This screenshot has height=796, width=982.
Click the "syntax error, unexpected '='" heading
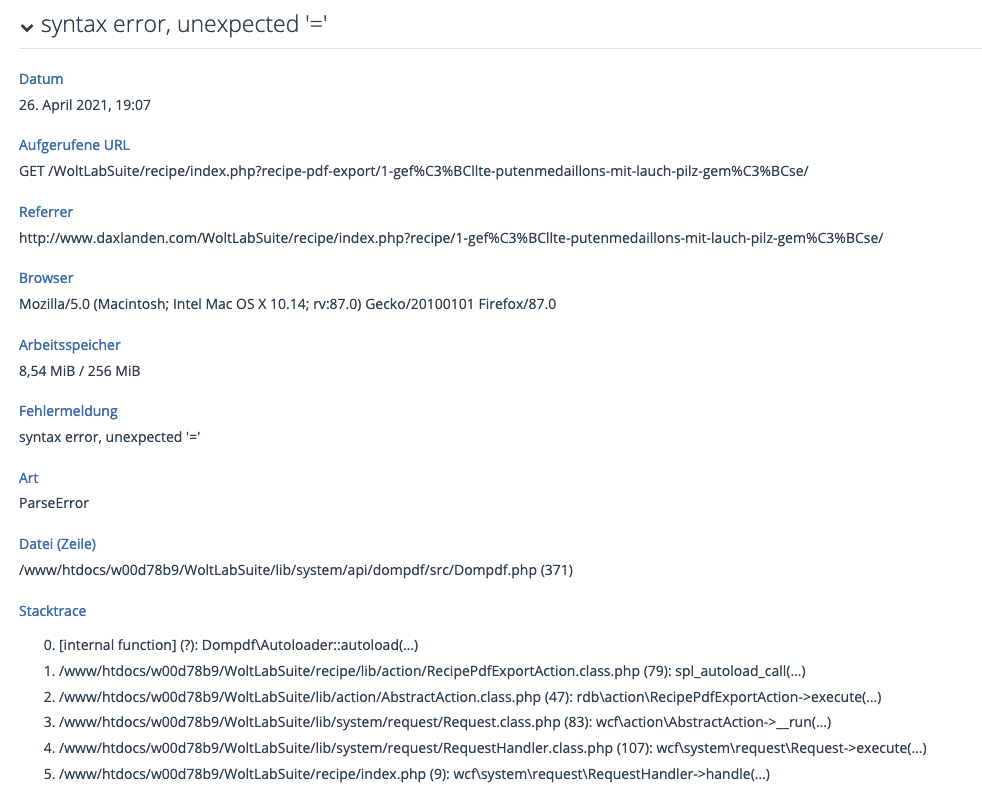pos(185,26)
